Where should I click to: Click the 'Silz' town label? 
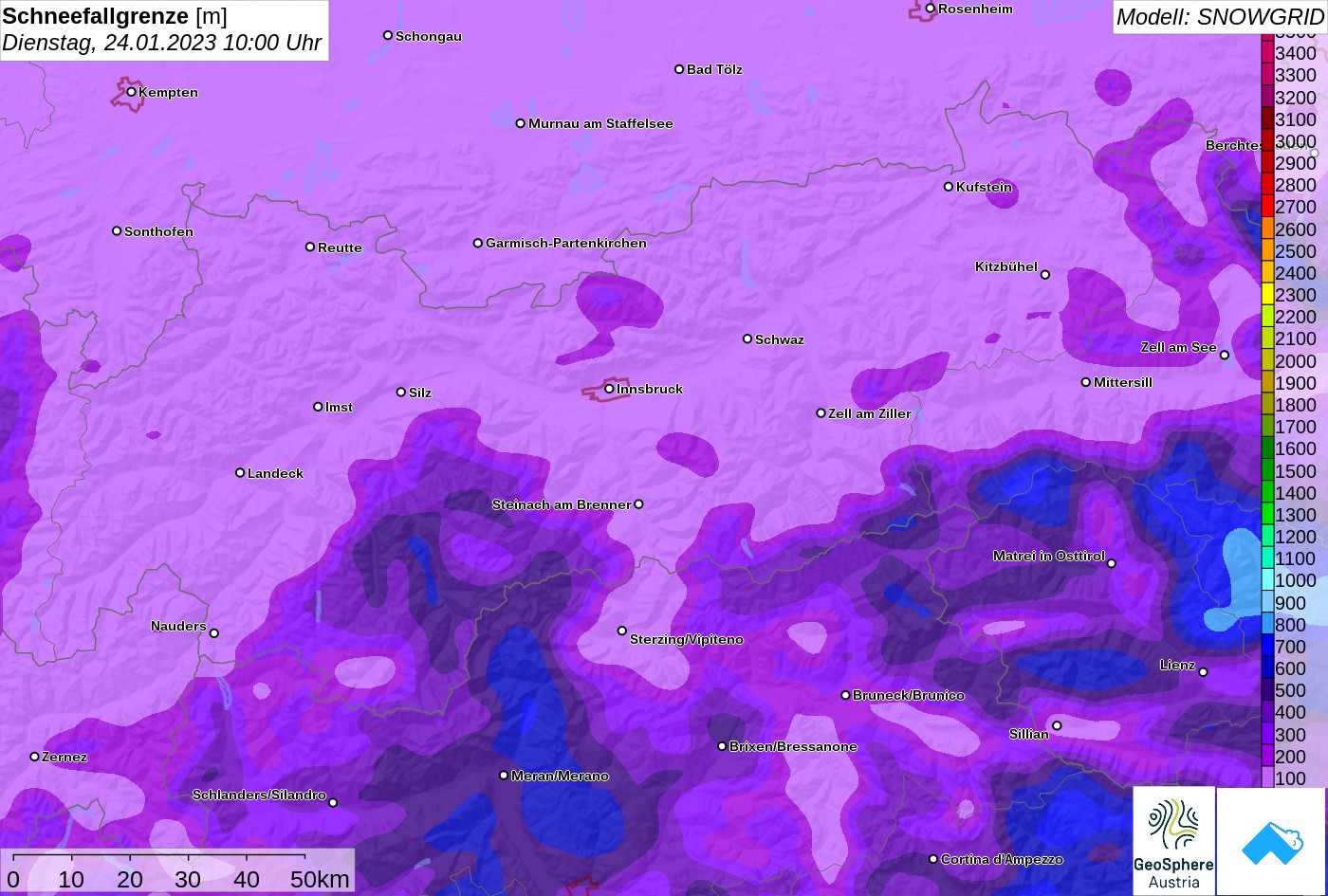[x=420, y=393]
